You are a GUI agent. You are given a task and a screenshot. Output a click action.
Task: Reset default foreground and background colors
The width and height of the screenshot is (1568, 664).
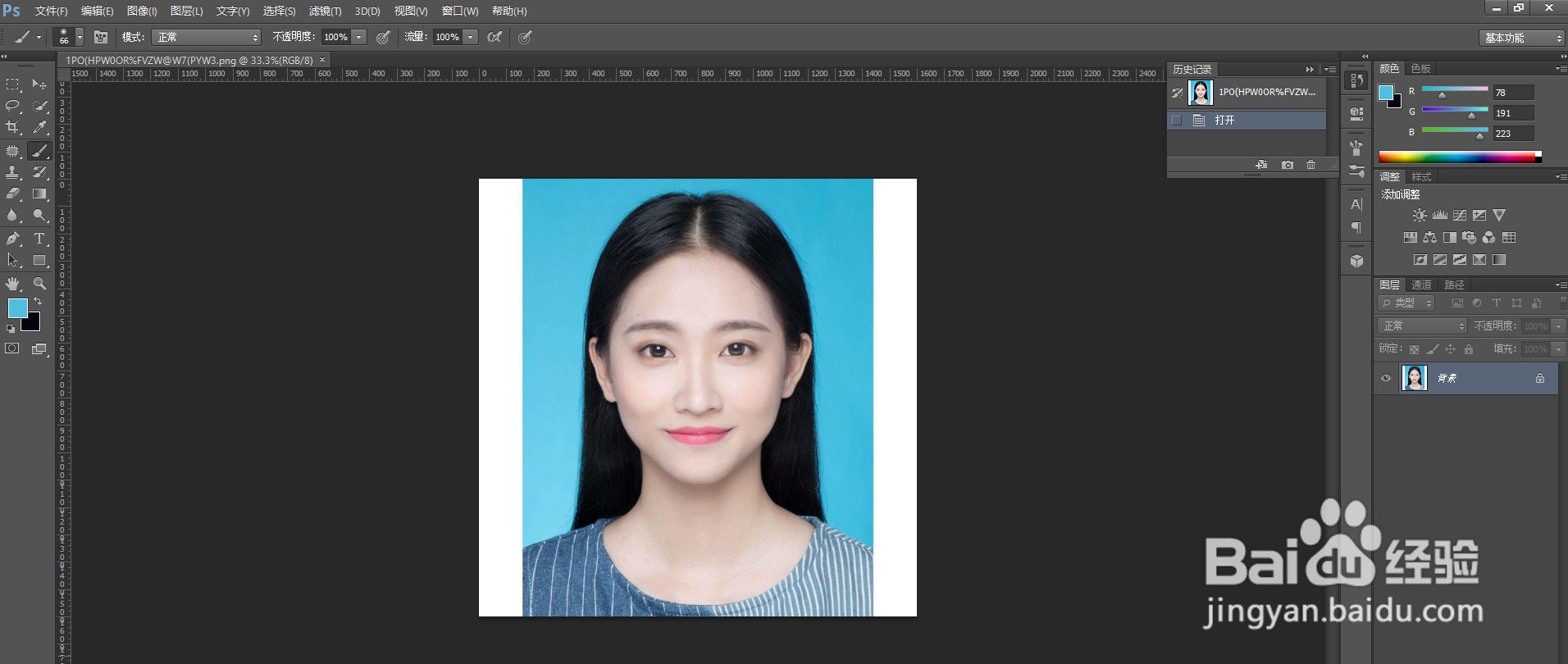11,329
